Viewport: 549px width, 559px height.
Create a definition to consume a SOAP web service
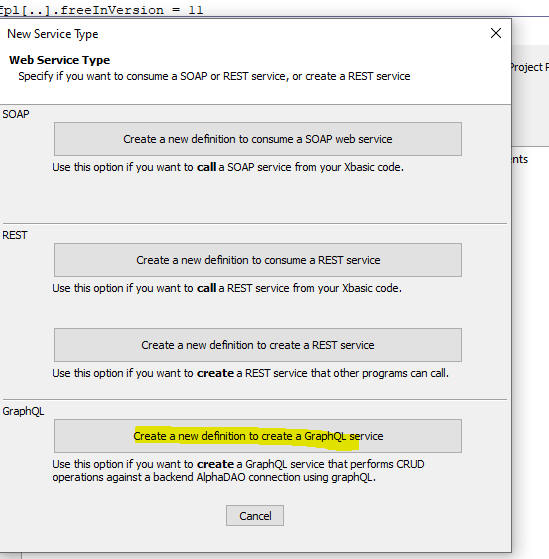tap(258, 139)
